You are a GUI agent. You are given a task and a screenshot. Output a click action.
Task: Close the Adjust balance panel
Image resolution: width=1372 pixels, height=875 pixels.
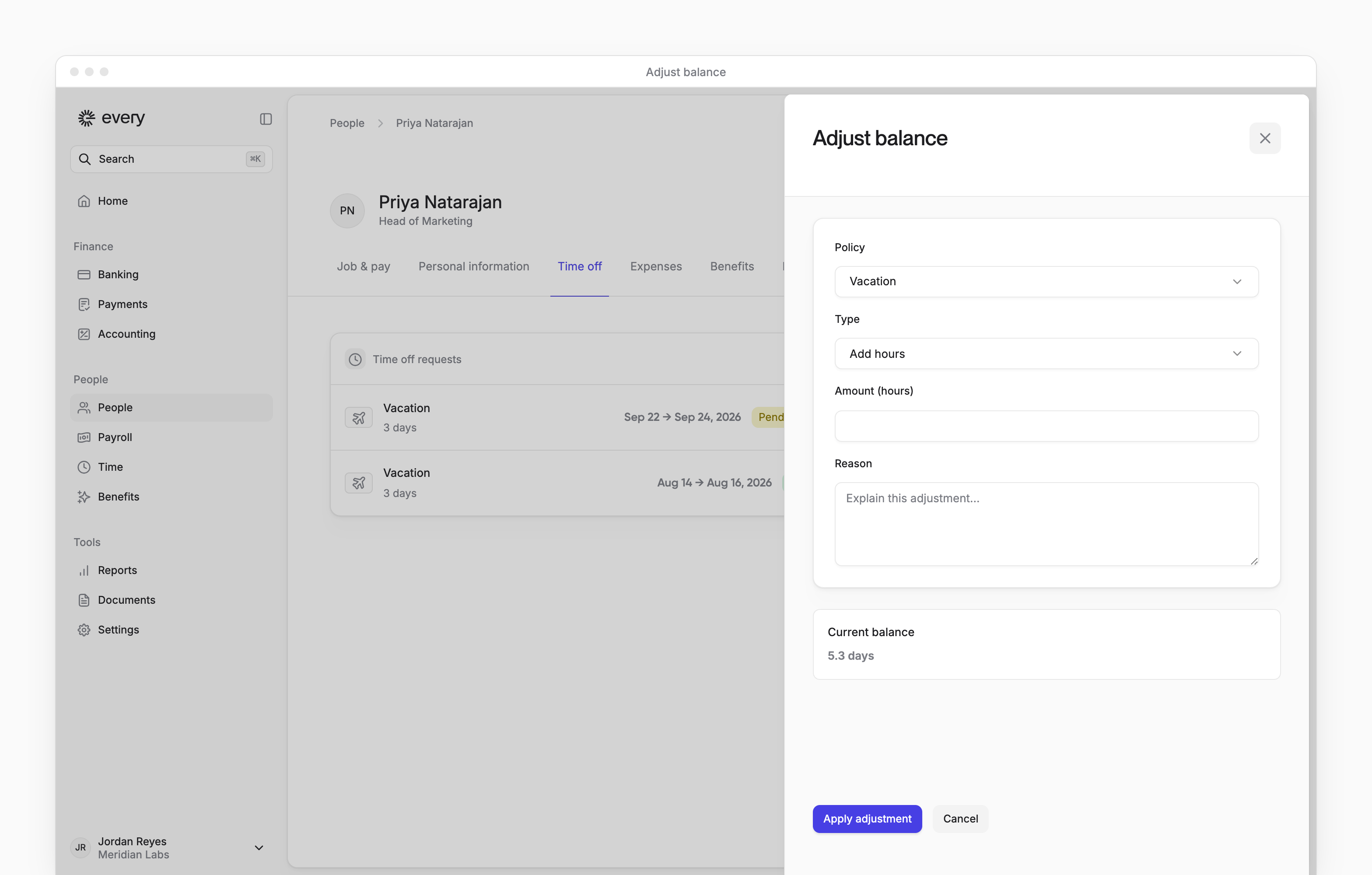point(1265,138)
